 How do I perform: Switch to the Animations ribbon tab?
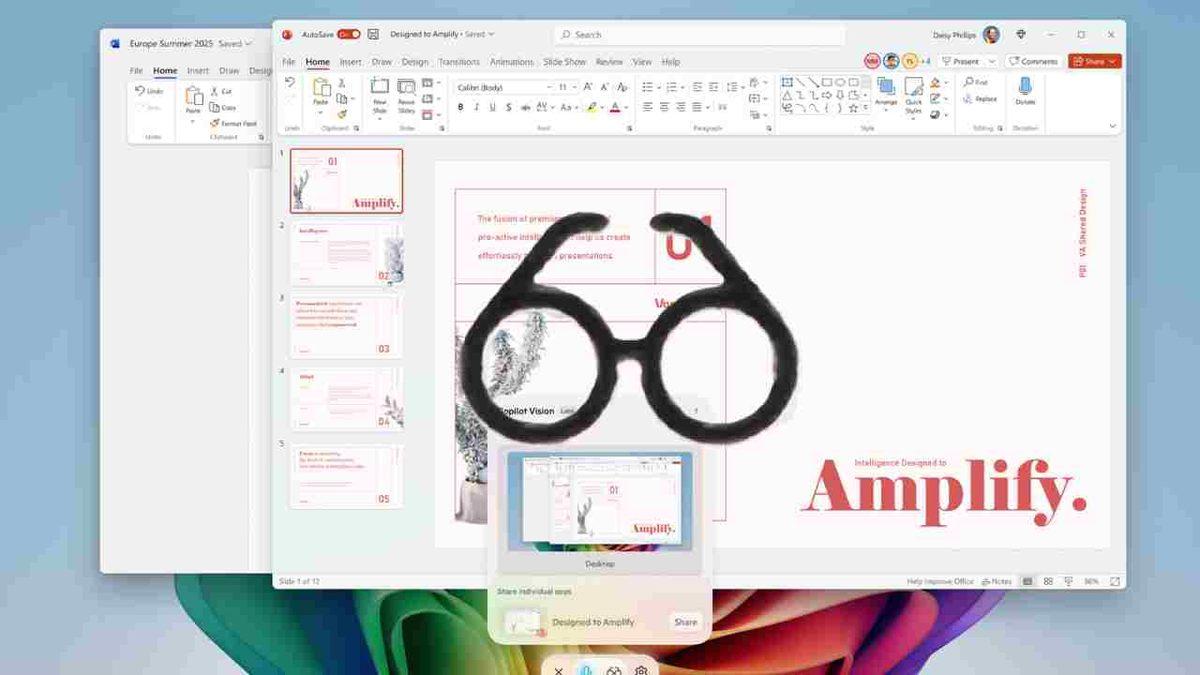511,61
